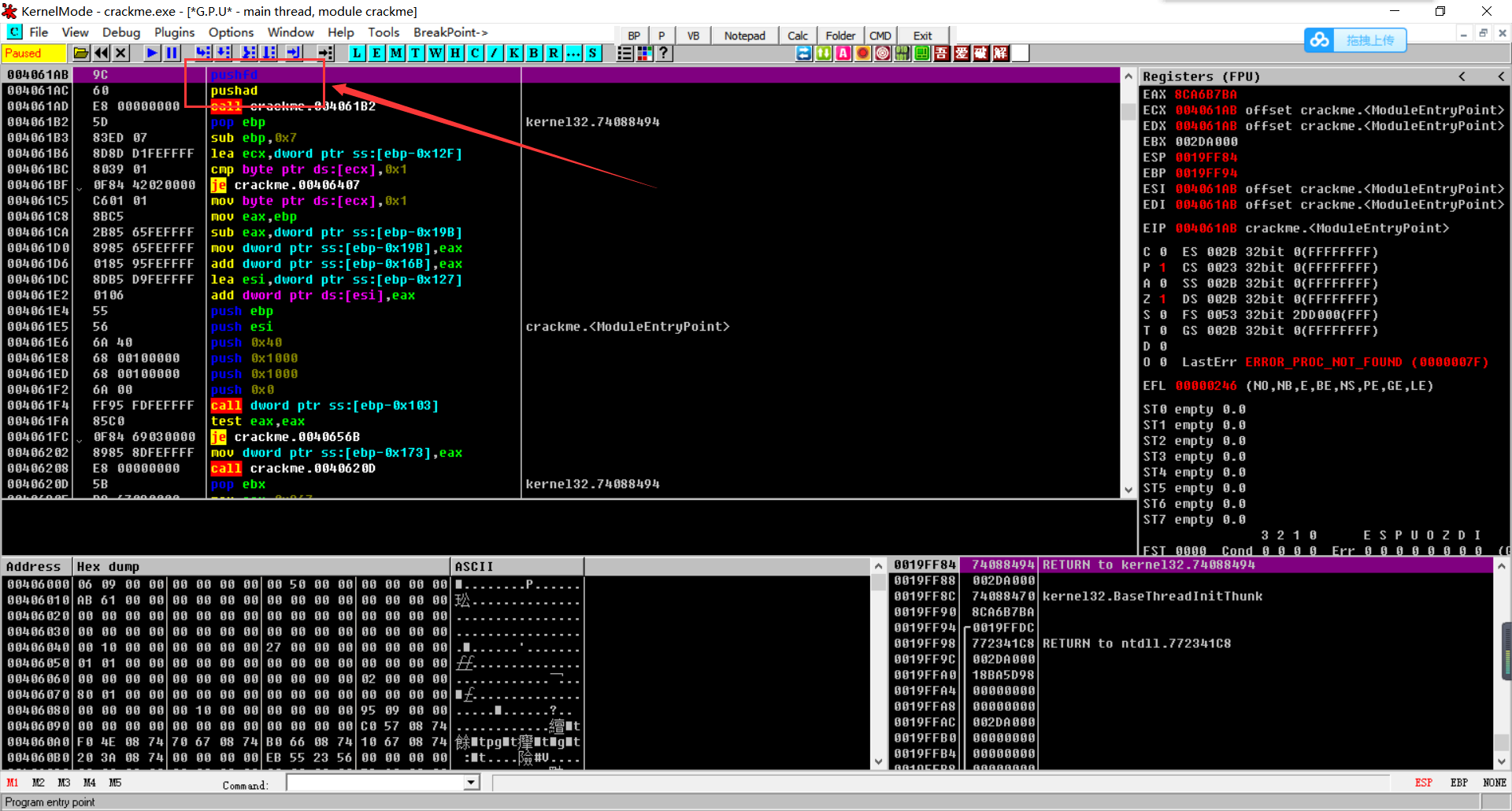
Task: Open Help with question mark icon
Action: 664,53
